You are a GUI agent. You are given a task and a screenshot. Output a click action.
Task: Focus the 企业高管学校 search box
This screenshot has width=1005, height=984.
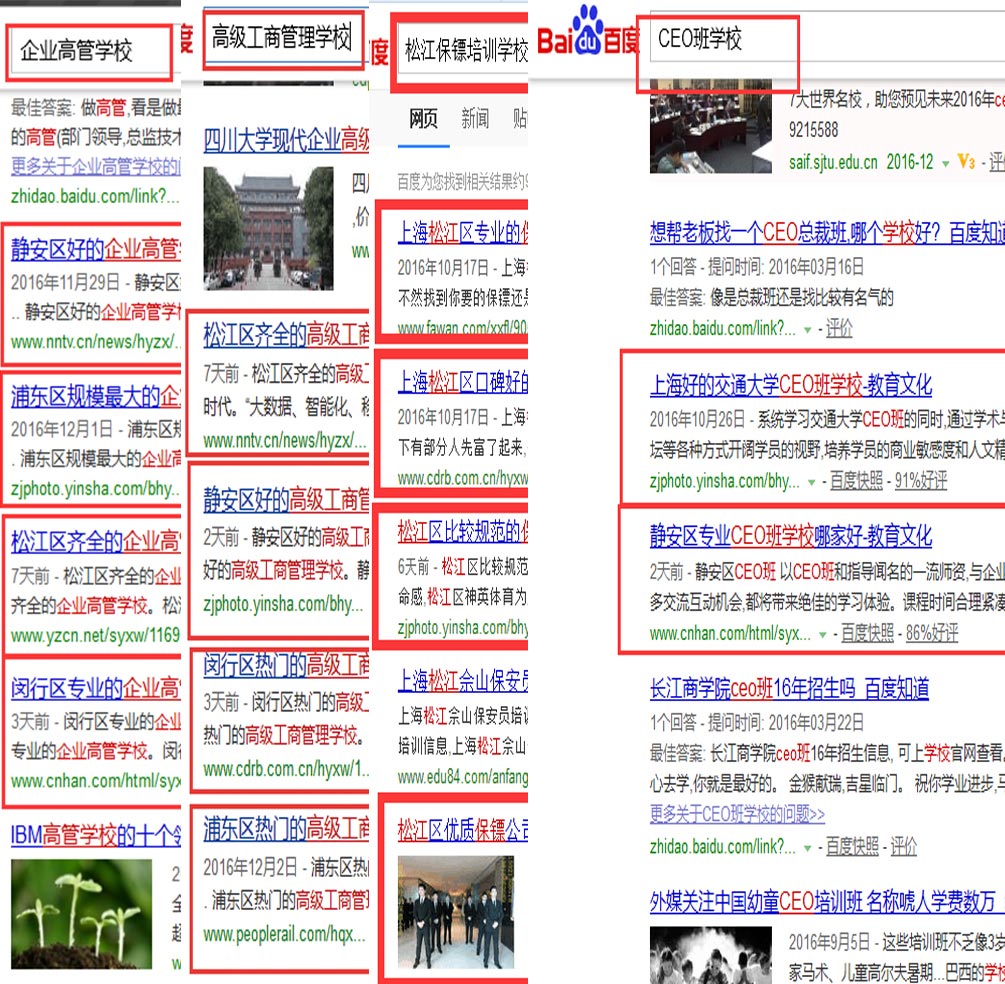pos(90,51)
